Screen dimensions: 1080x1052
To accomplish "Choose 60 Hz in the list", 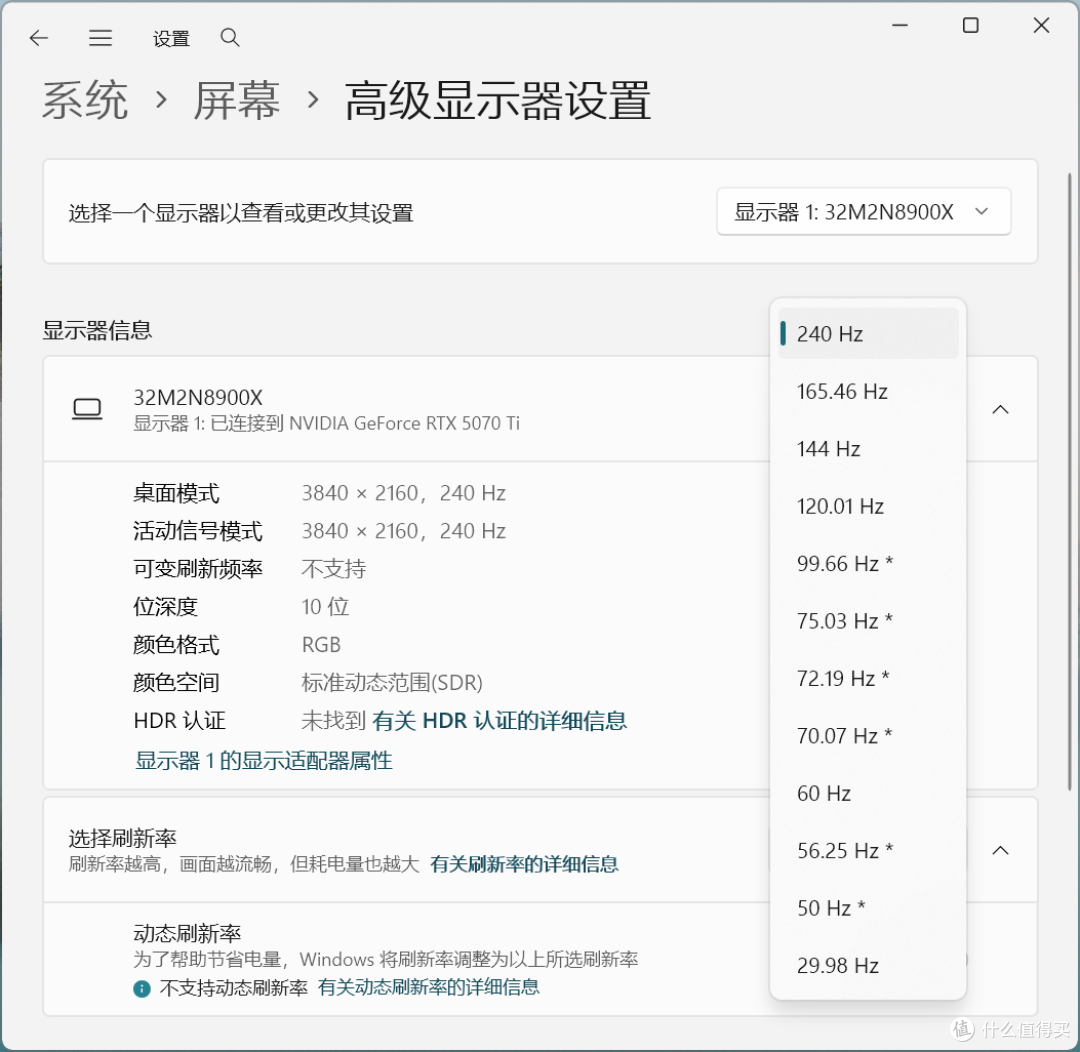I will 868,793.
